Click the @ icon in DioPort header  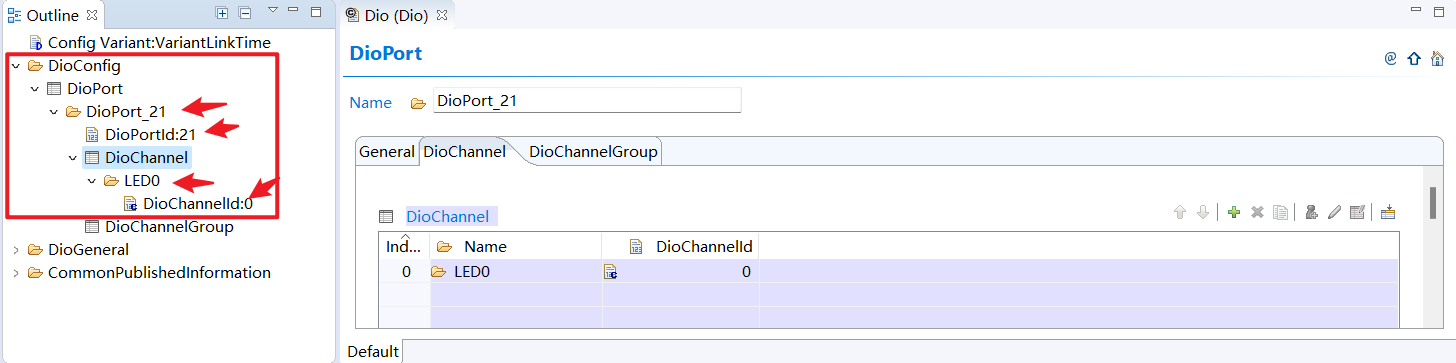coord(1390,58)
